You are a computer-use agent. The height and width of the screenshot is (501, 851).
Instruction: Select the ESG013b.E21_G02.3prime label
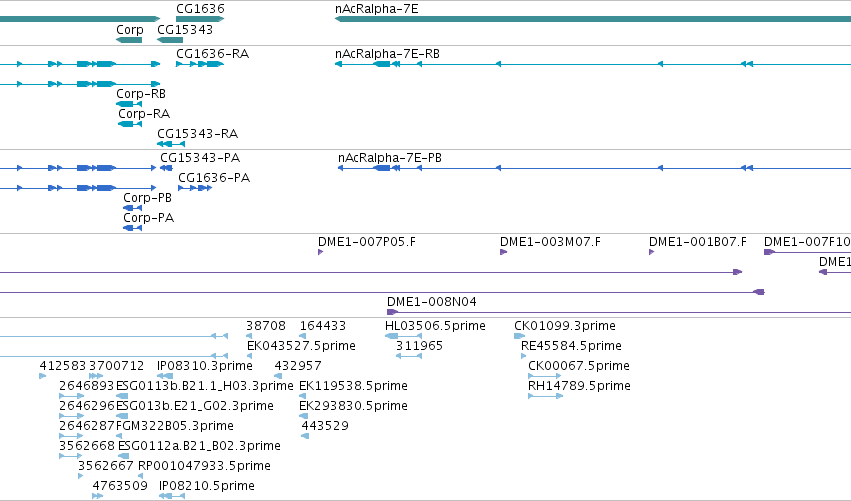tap(195, 406)
